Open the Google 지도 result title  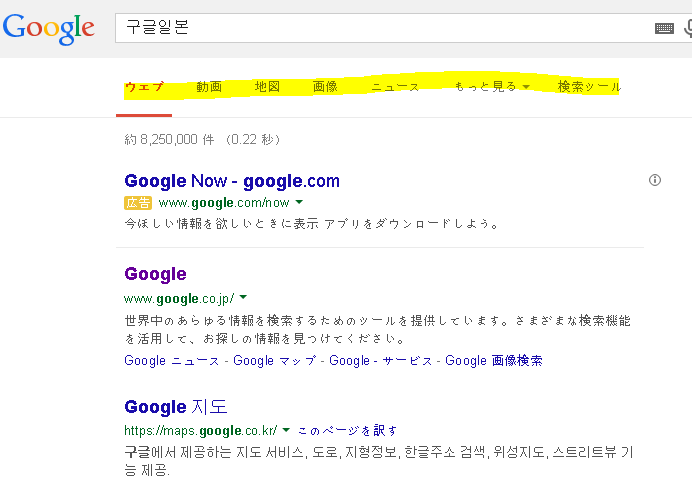click(176, 407)
